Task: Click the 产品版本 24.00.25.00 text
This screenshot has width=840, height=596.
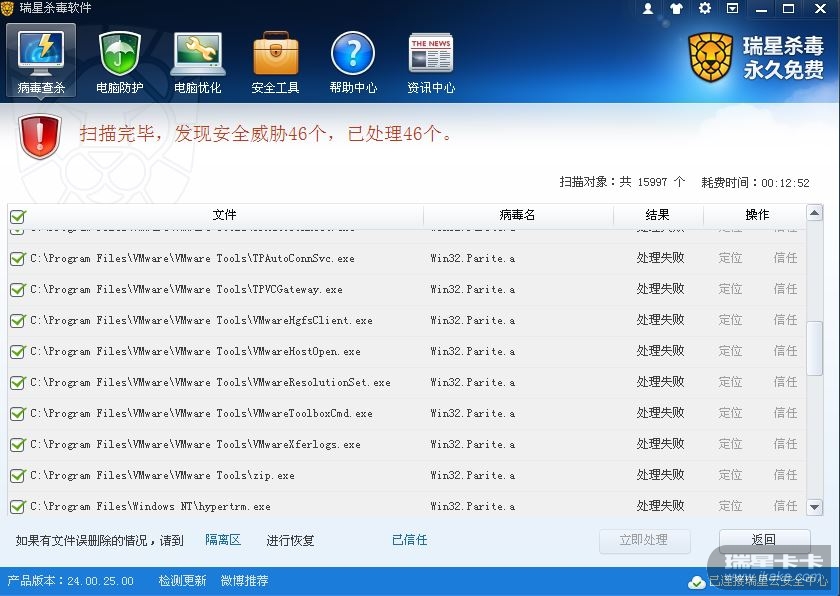Action: click(x=70, y=581)
